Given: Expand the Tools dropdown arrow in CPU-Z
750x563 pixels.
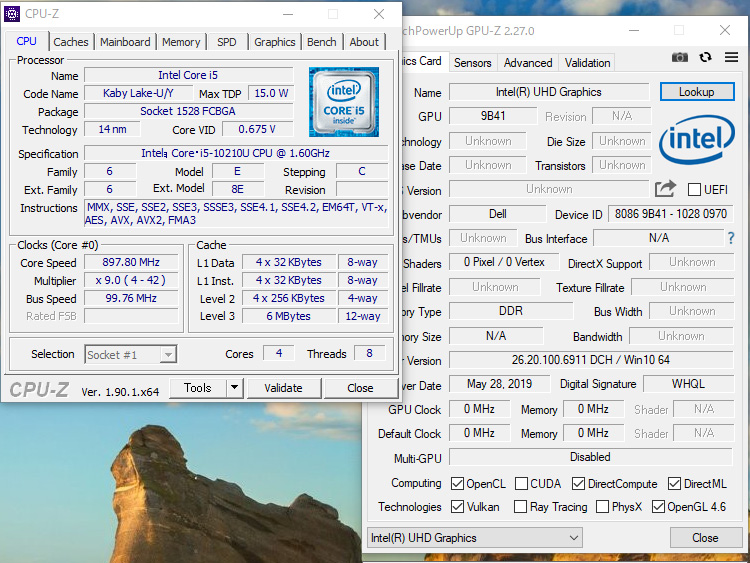Looking at the screenshot, I should coord(234,387).
